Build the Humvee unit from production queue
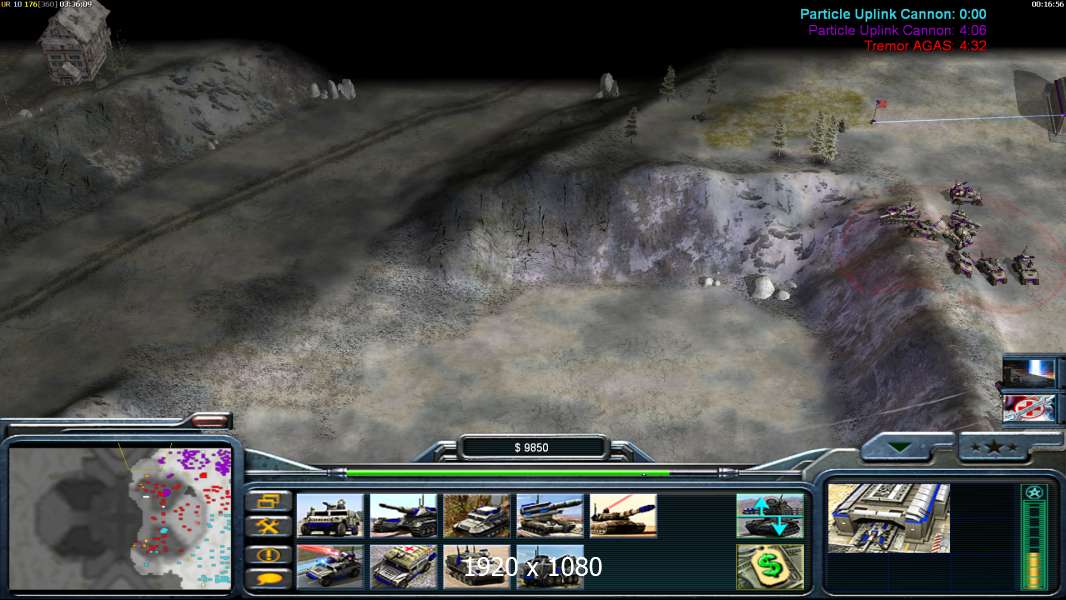1066x600 pixels. click(x=330, y=516)
